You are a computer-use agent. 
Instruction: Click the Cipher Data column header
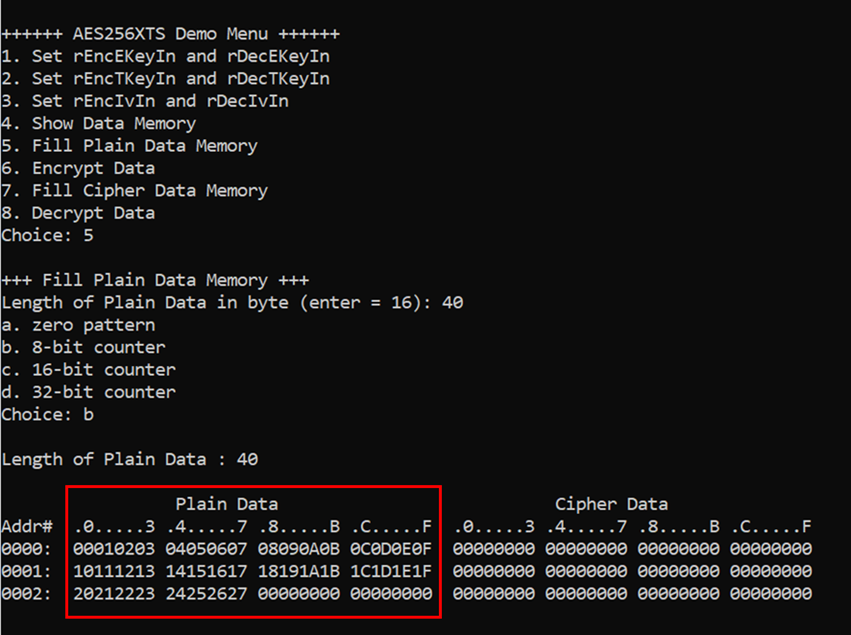point(611,504)
